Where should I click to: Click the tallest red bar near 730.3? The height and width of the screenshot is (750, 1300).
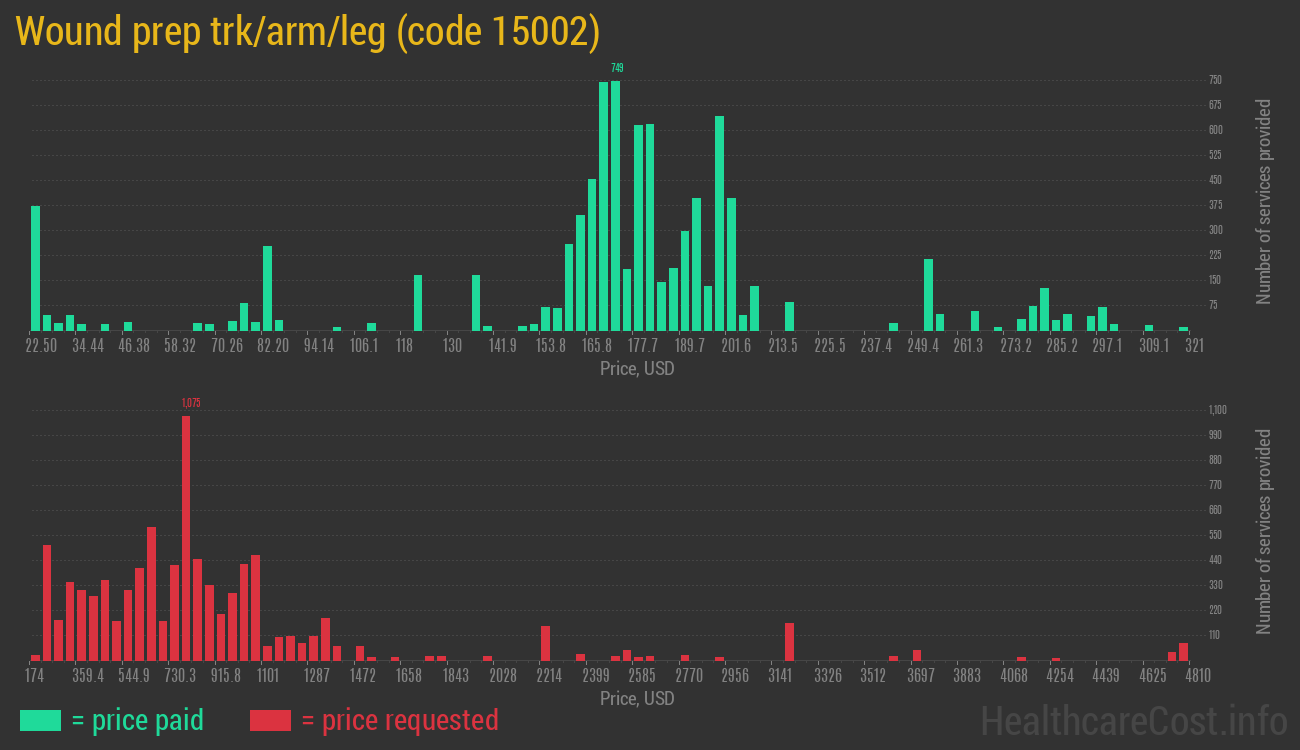186,538
